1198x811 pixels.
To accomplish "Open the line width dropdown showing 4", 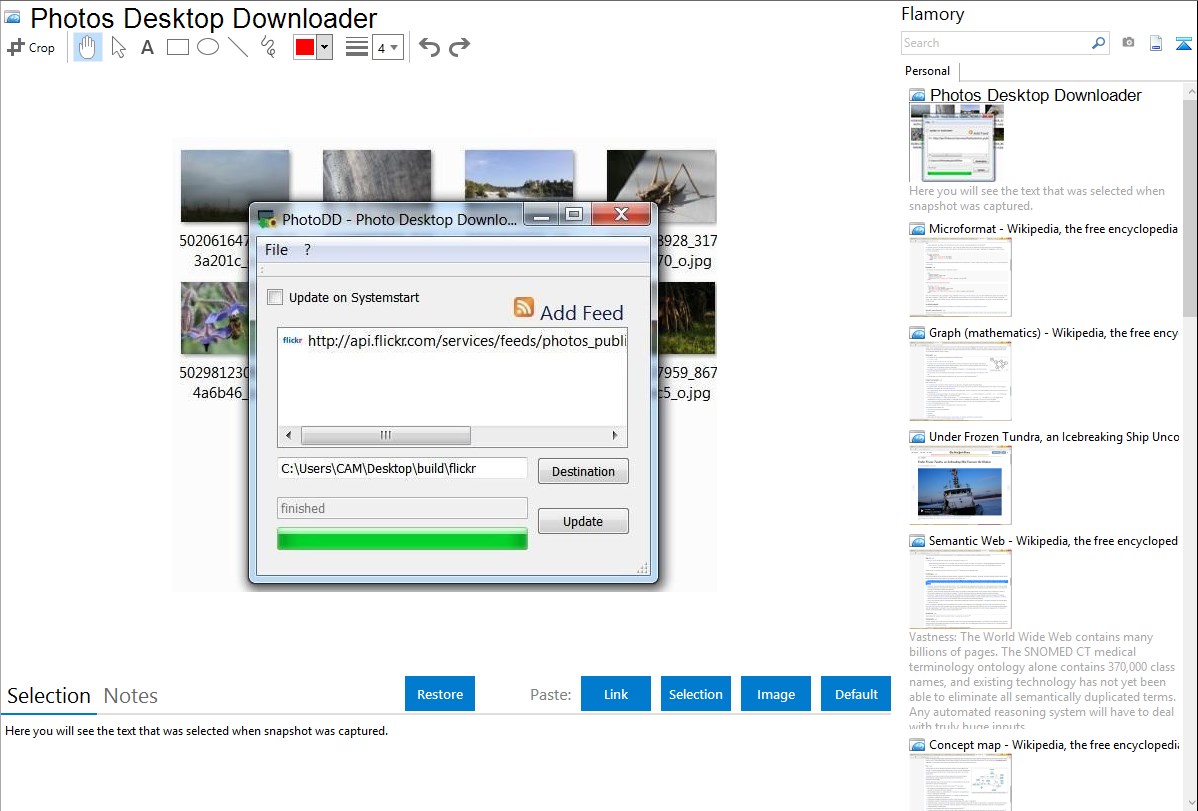I will click(x=388, y=48).
